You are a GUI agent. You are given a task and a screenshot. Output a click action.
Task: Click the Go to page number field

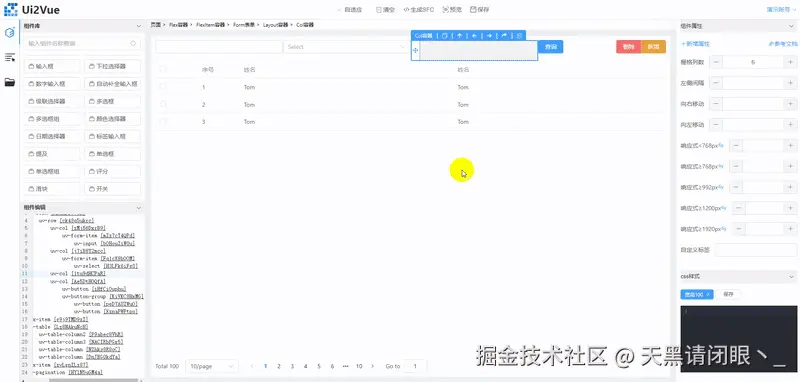point(415,366)
